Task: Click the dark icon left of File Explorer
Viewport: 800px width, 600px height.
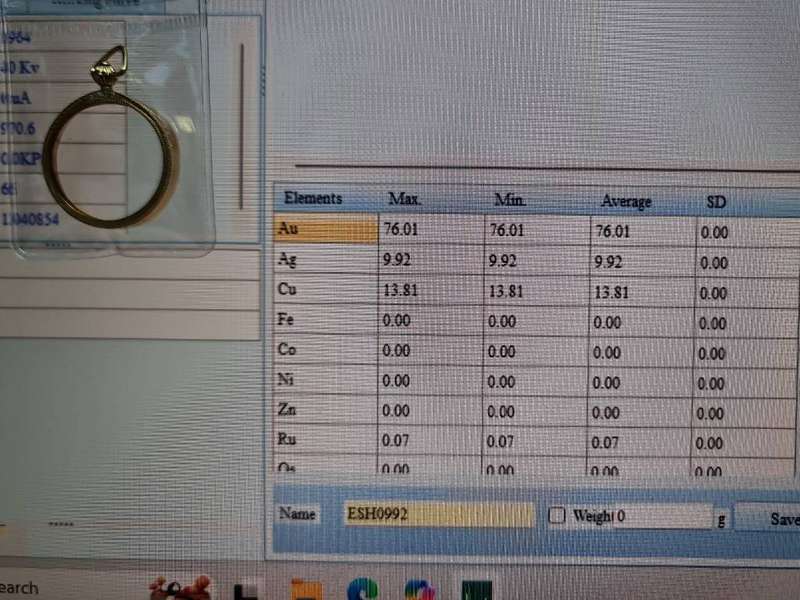Action: [246, 590]
